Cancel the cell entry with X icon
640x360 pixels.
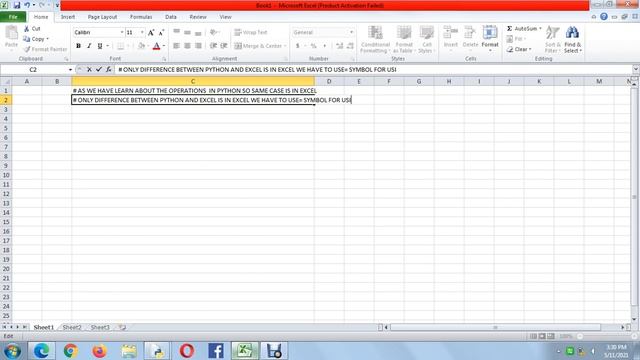[89, 70]
